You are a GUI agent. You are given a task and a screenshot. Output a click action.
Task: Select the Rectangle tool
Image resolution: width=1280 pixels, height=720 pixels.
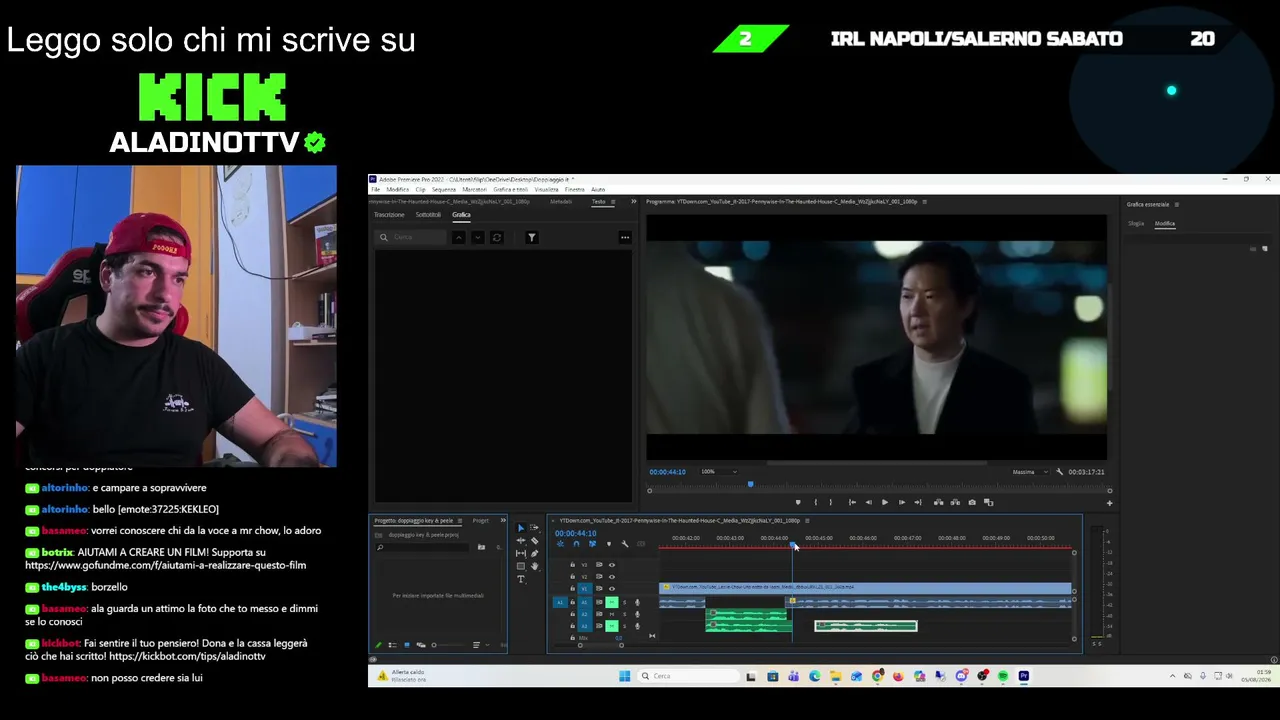pyautogui.click(x=520, y=566)
